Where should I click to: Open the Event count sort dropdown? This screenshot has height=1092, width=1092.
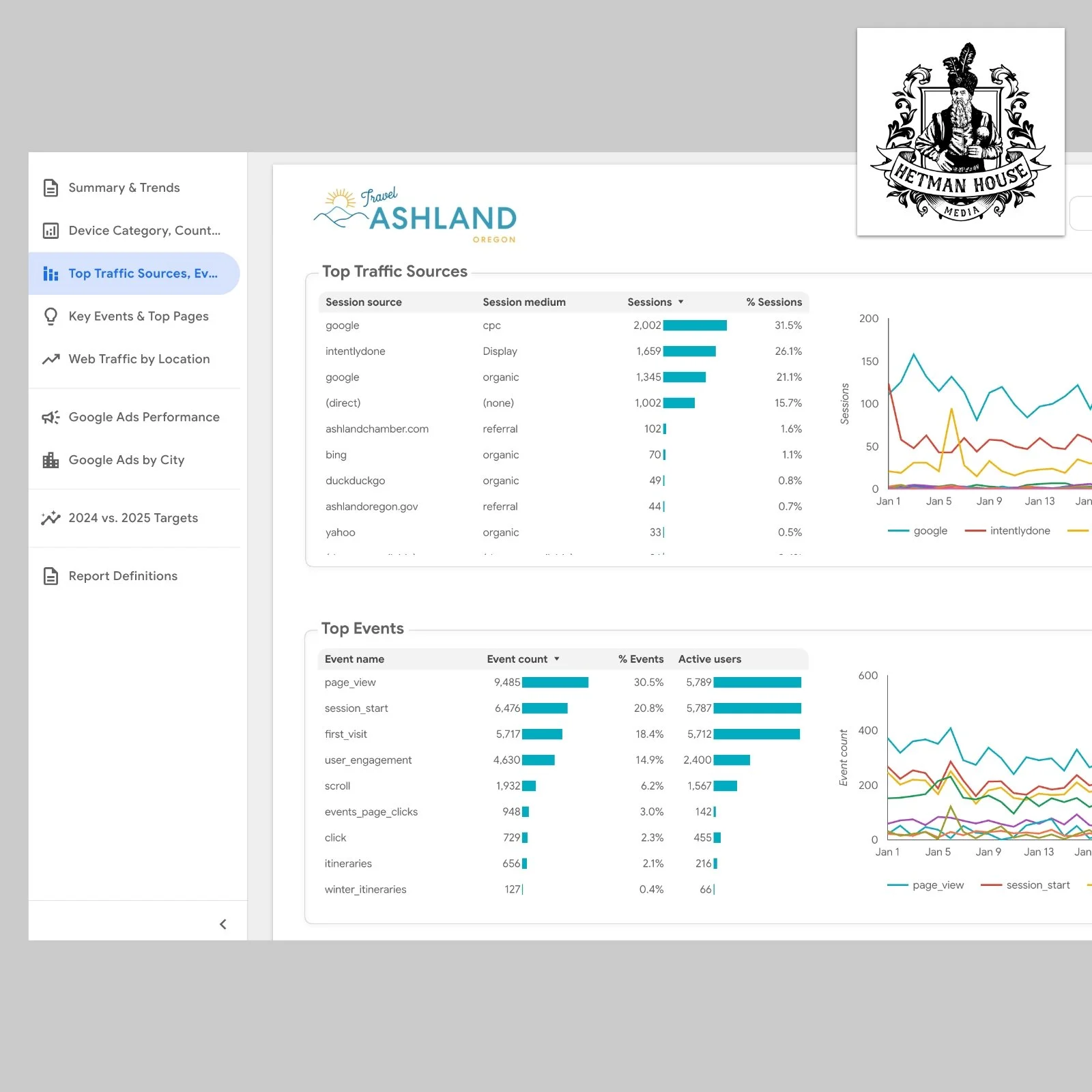click(x=556, y=659)
